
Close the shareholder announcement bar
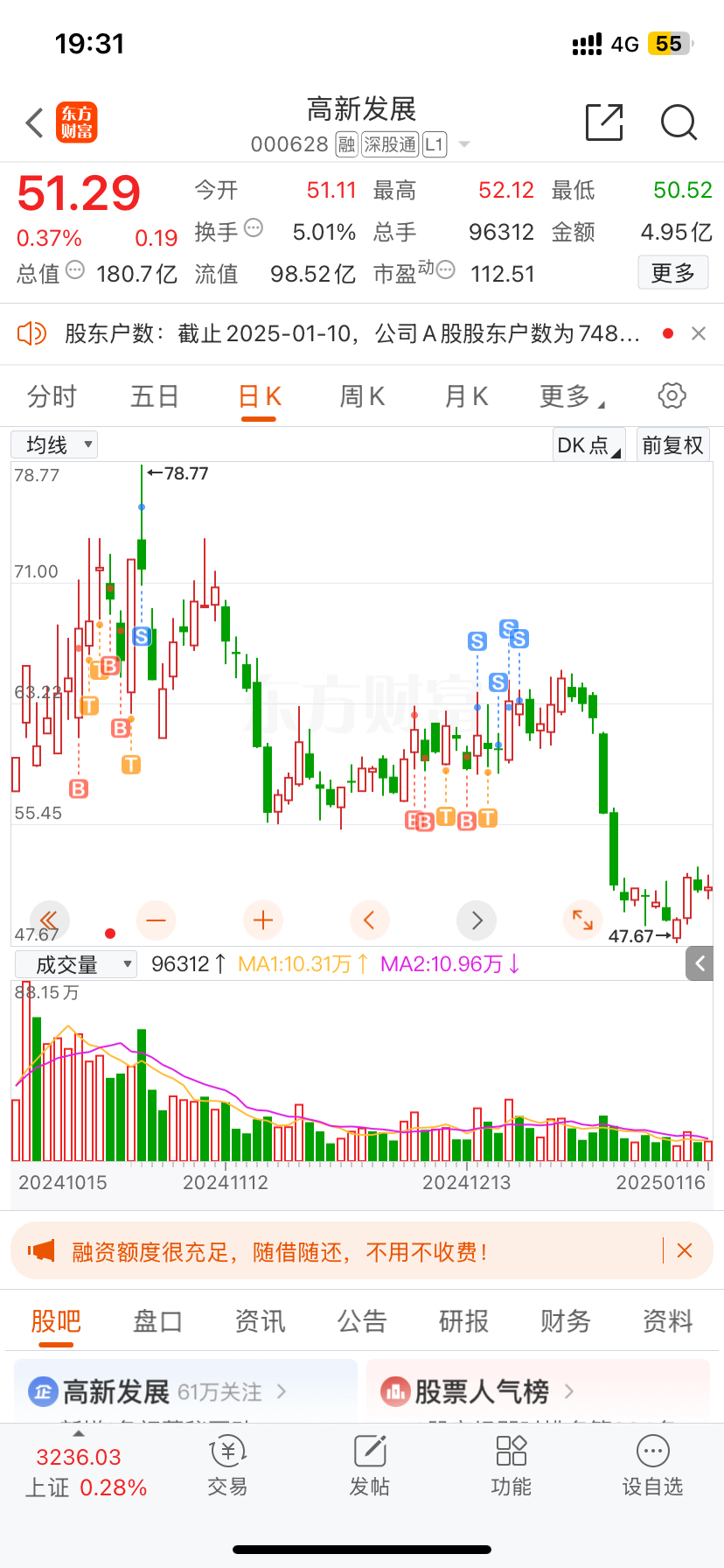tap(698, 333)
